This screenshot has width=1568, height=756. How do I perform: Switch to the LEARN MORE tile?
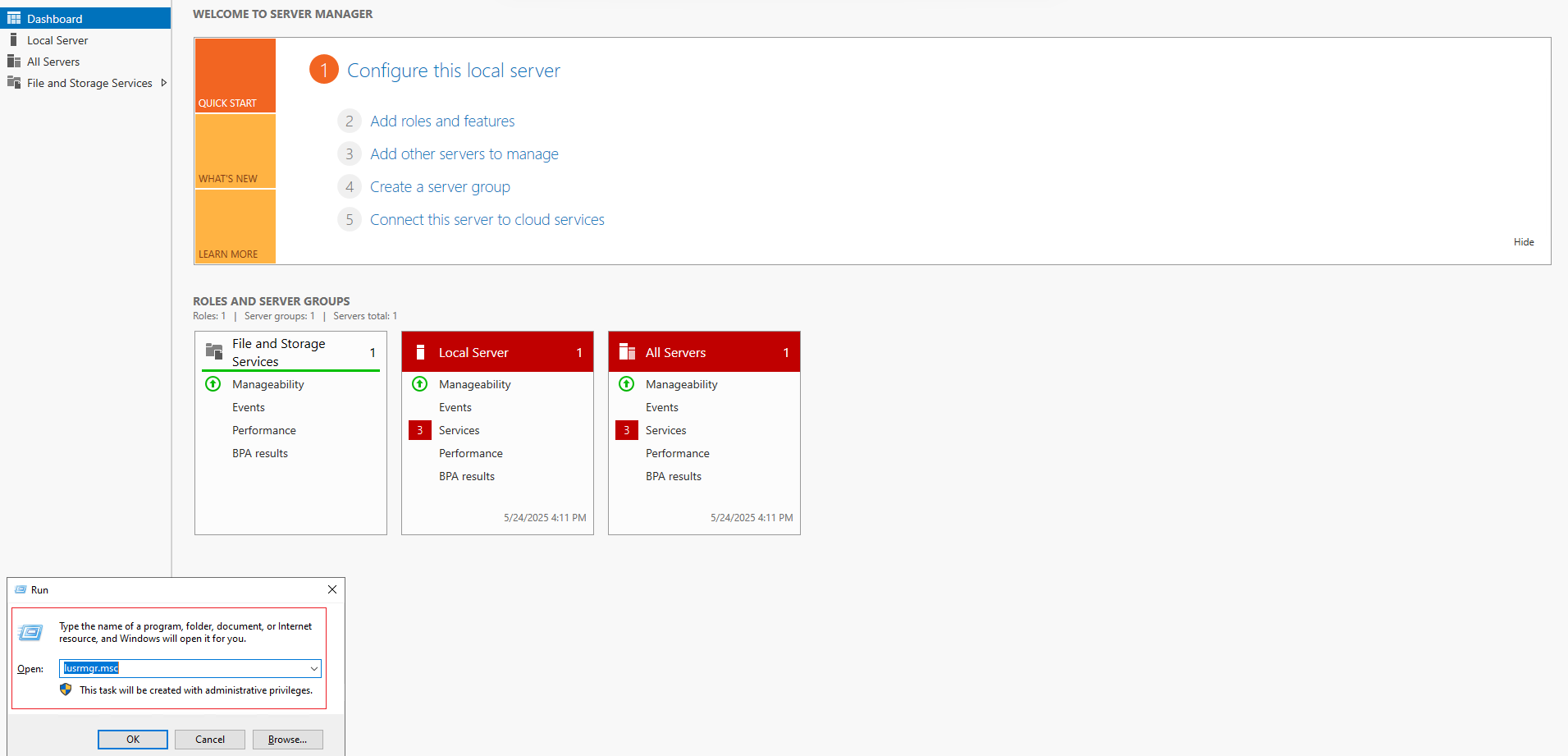(235, 227)
